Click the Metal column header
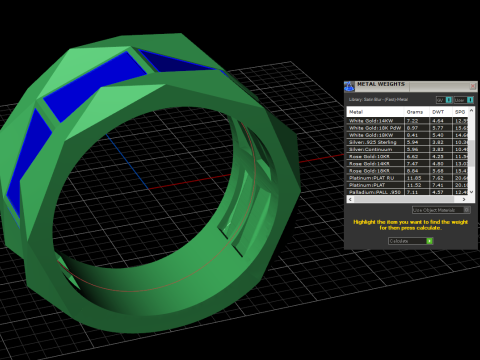This screenshot has height=360, width=480. [x=376, y=112]
